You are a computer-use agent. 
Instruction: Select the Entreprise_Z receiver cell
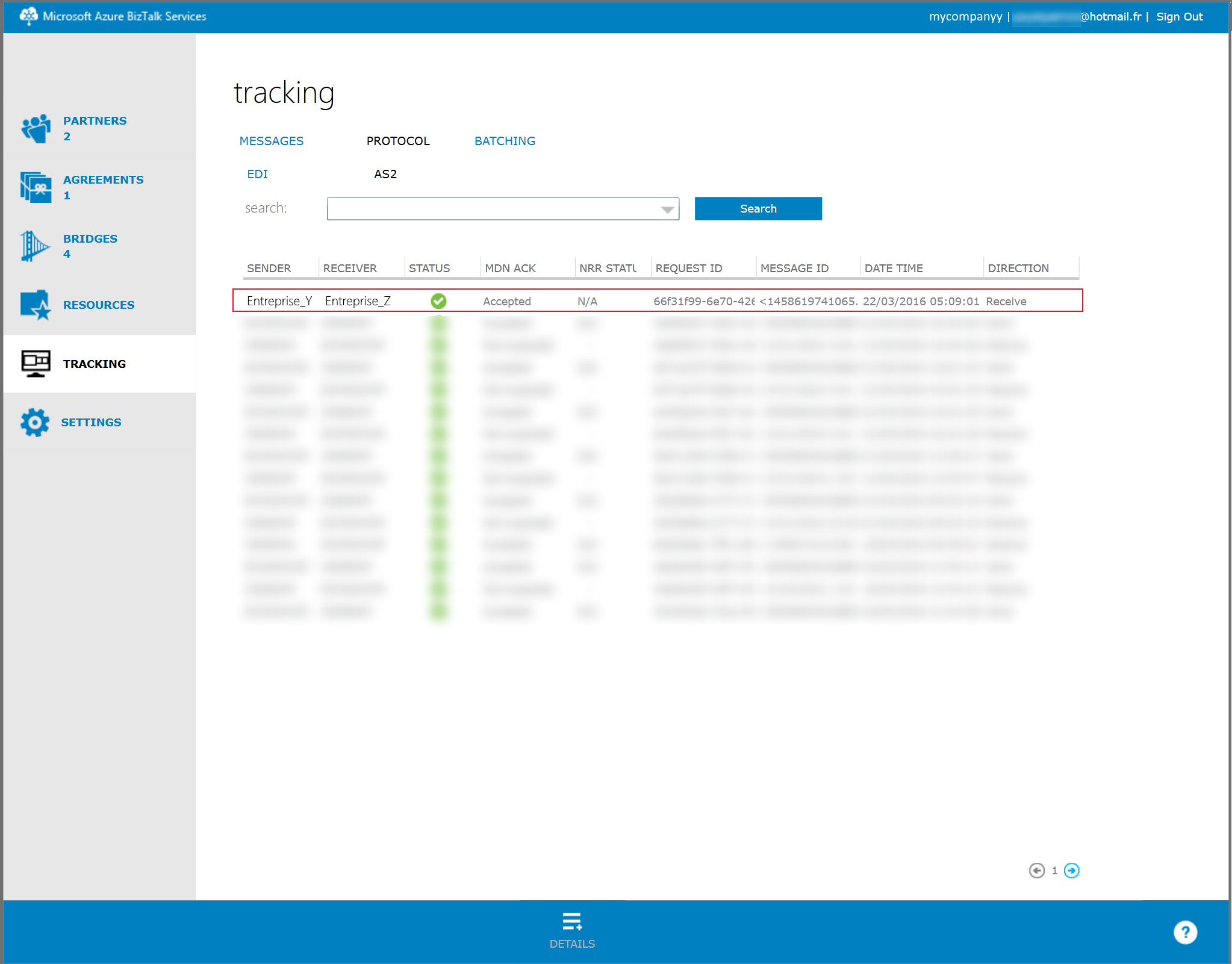[358, 301]
